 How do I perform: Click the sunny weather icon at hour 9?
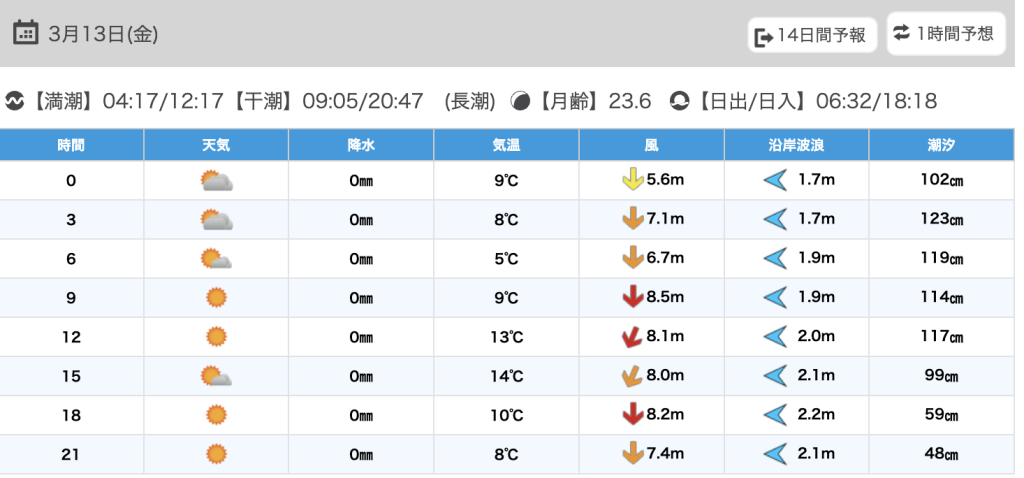pyautogui.click(x=216, y=298)
